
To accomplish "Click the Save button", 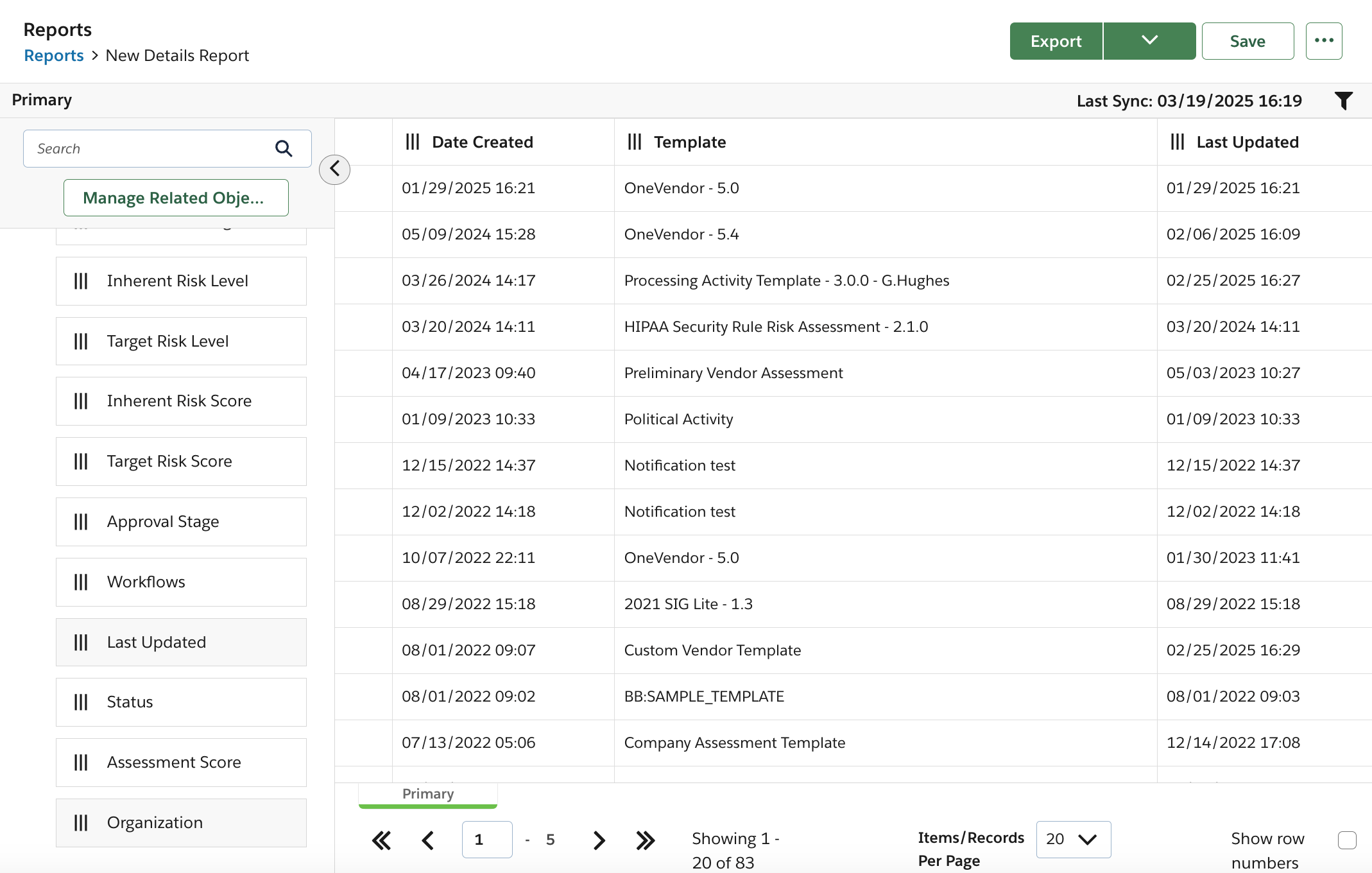I will (x=1248, y=40).
